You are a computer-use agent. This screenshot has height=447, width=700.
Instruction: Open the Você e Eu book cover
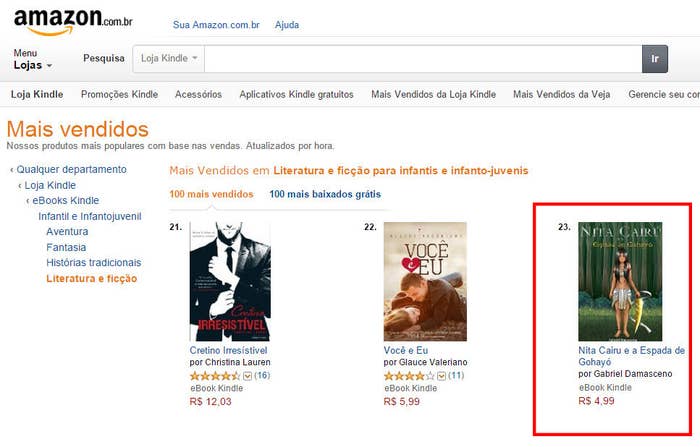tap(425, 282)
